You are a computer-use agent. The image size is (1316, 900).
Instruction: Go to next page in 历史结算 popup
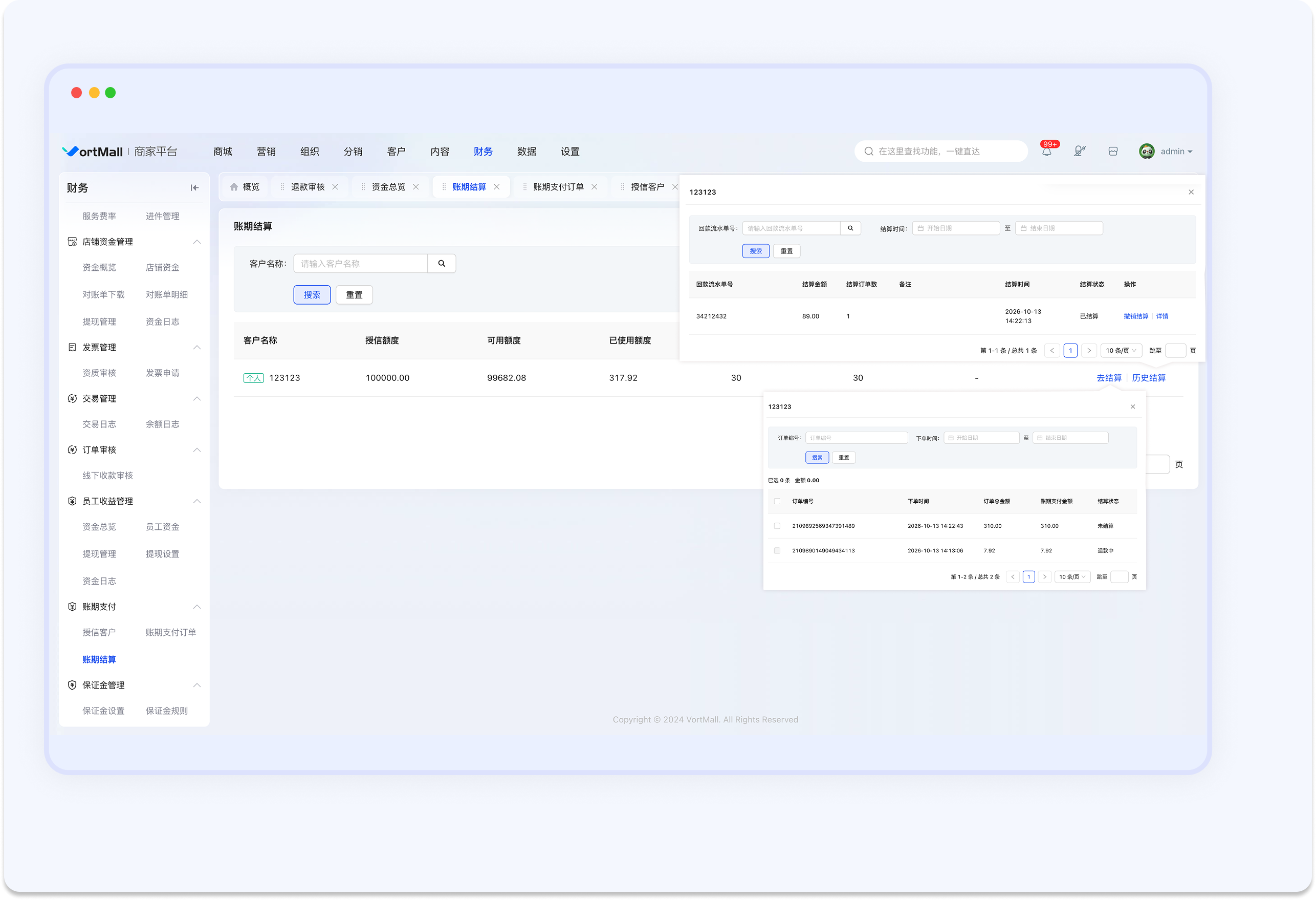pyautogui.click(x=1088, y=351)
